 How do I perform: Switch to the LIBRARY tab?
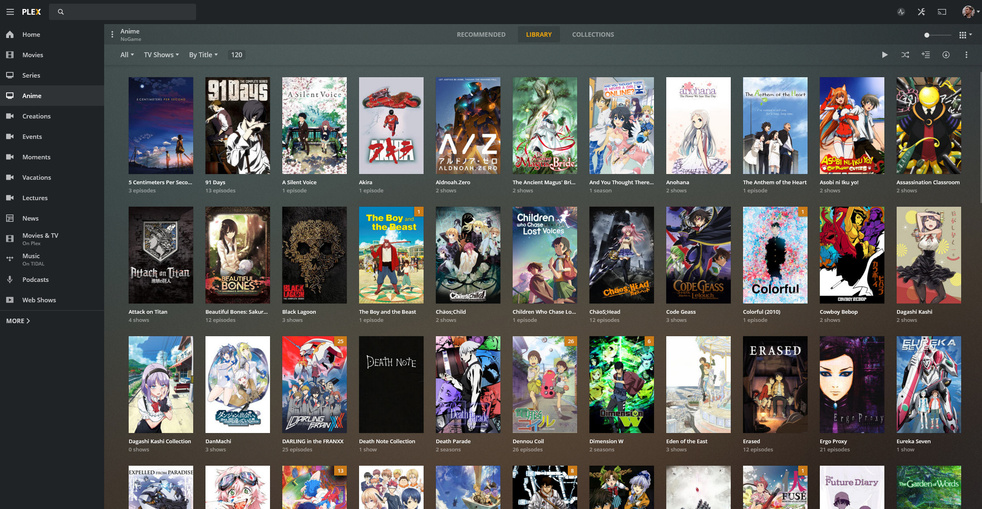pos(539,35)
